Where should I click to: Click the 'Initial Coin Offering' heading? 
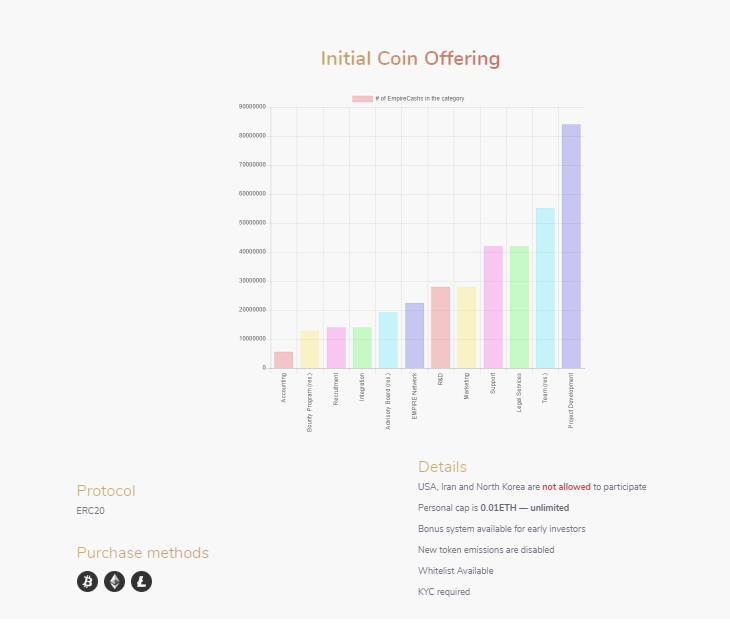point(410,59)
